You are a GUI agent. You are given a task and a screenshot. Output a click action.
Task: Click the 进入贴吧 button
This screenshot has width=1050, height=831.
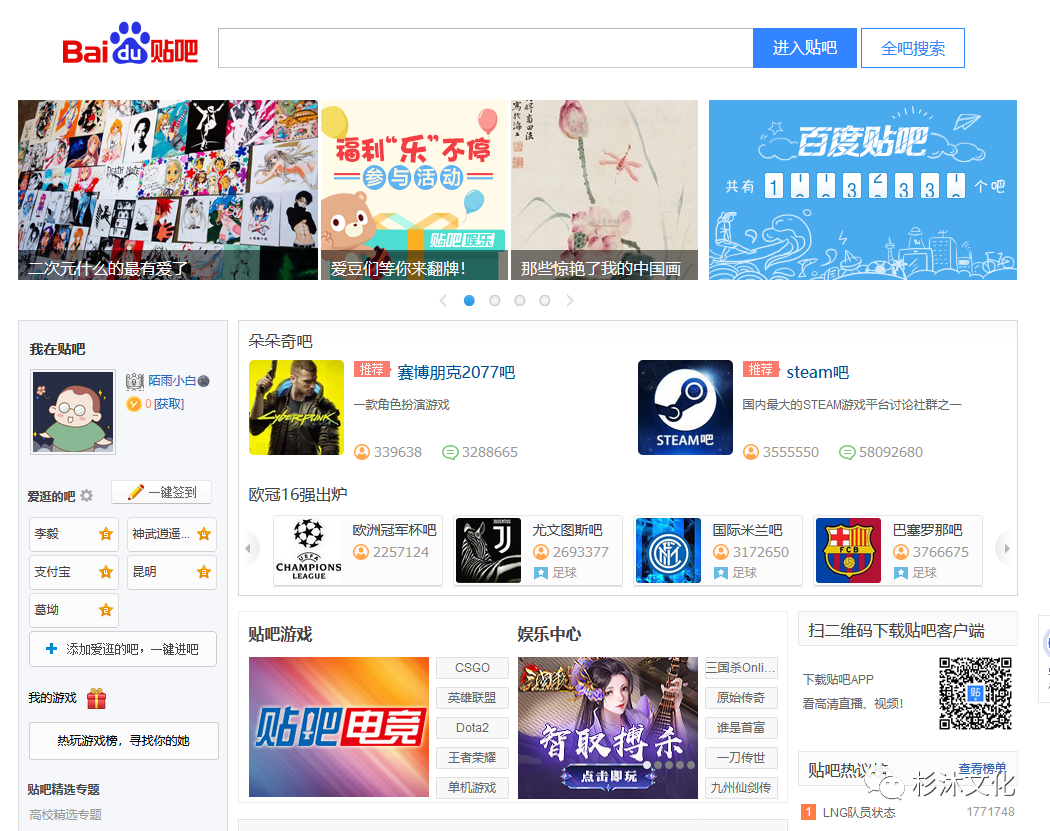(805, 48)
